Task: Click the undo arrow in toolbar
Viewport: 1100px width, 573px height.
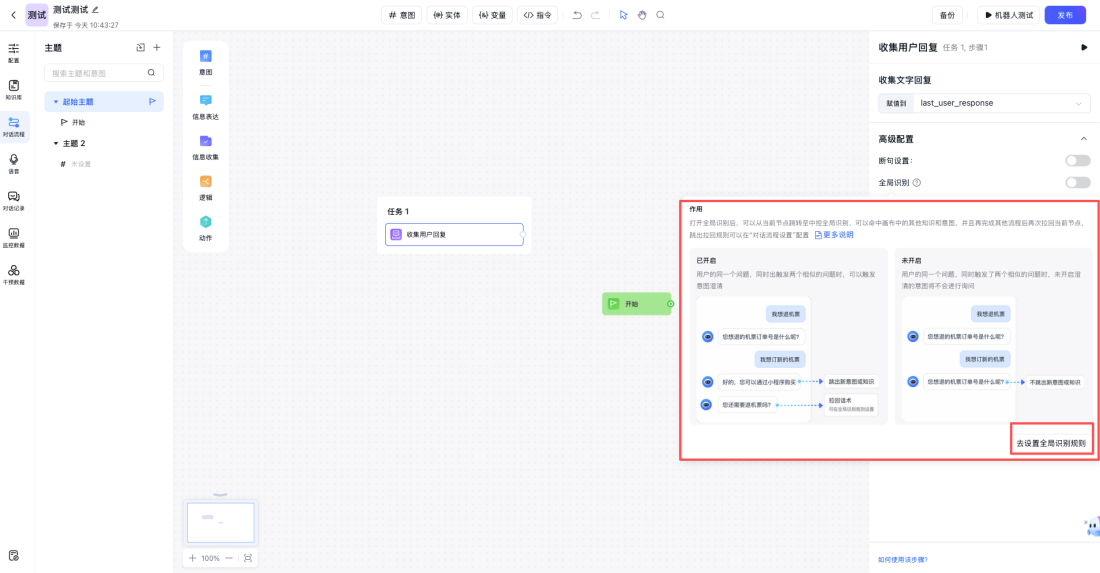Action: [577, 15]
